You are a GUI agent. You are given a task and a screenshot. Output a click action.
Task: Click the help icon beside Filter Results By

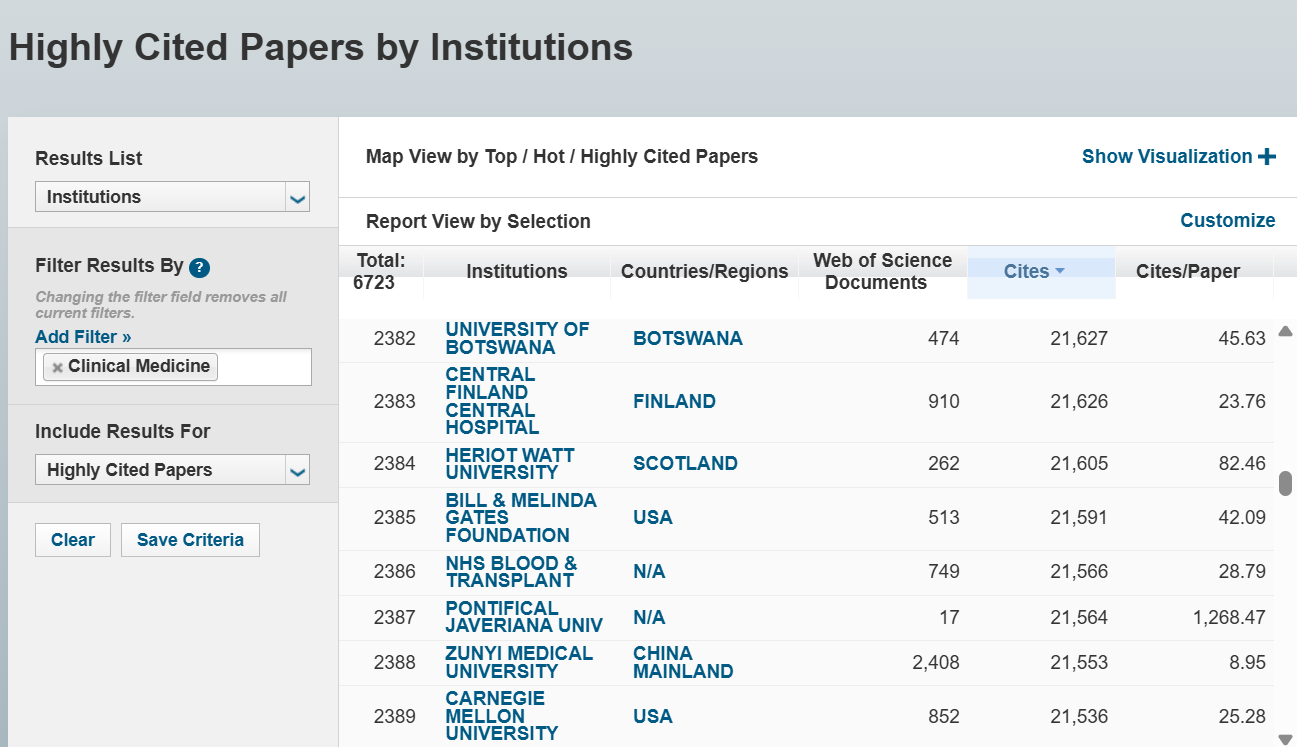200,267
